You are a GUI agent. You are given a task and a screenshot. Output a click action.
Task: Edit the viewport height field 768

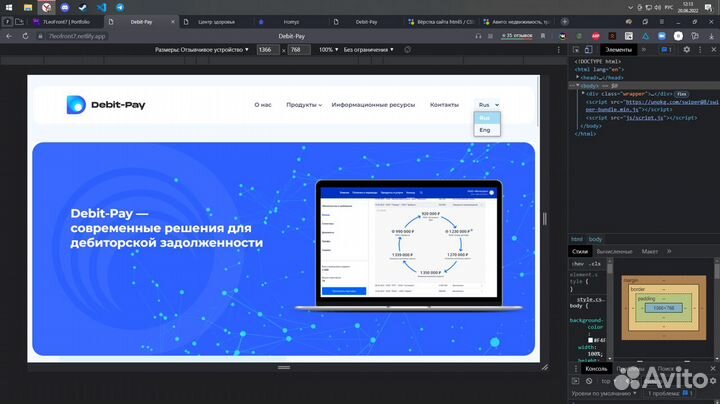point(298,50)
